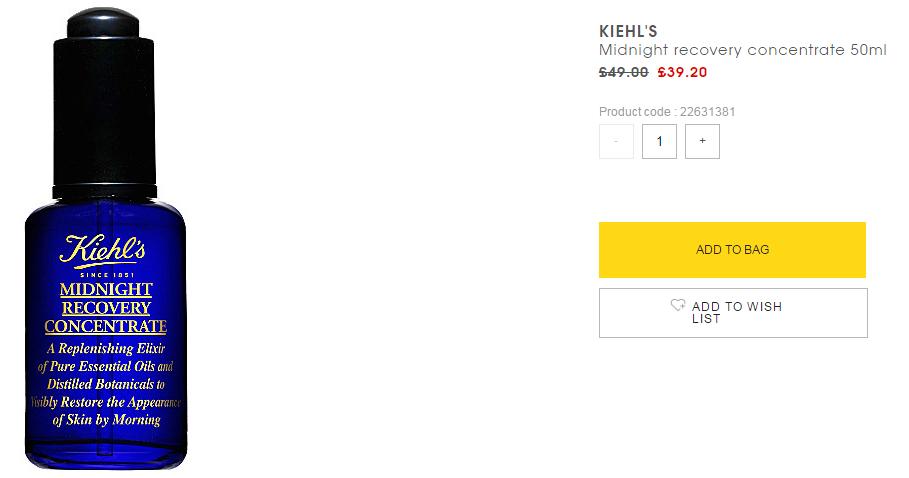Click the quantity input field
Viewport: 909px width, 478px height.
[x=659, y=141]
